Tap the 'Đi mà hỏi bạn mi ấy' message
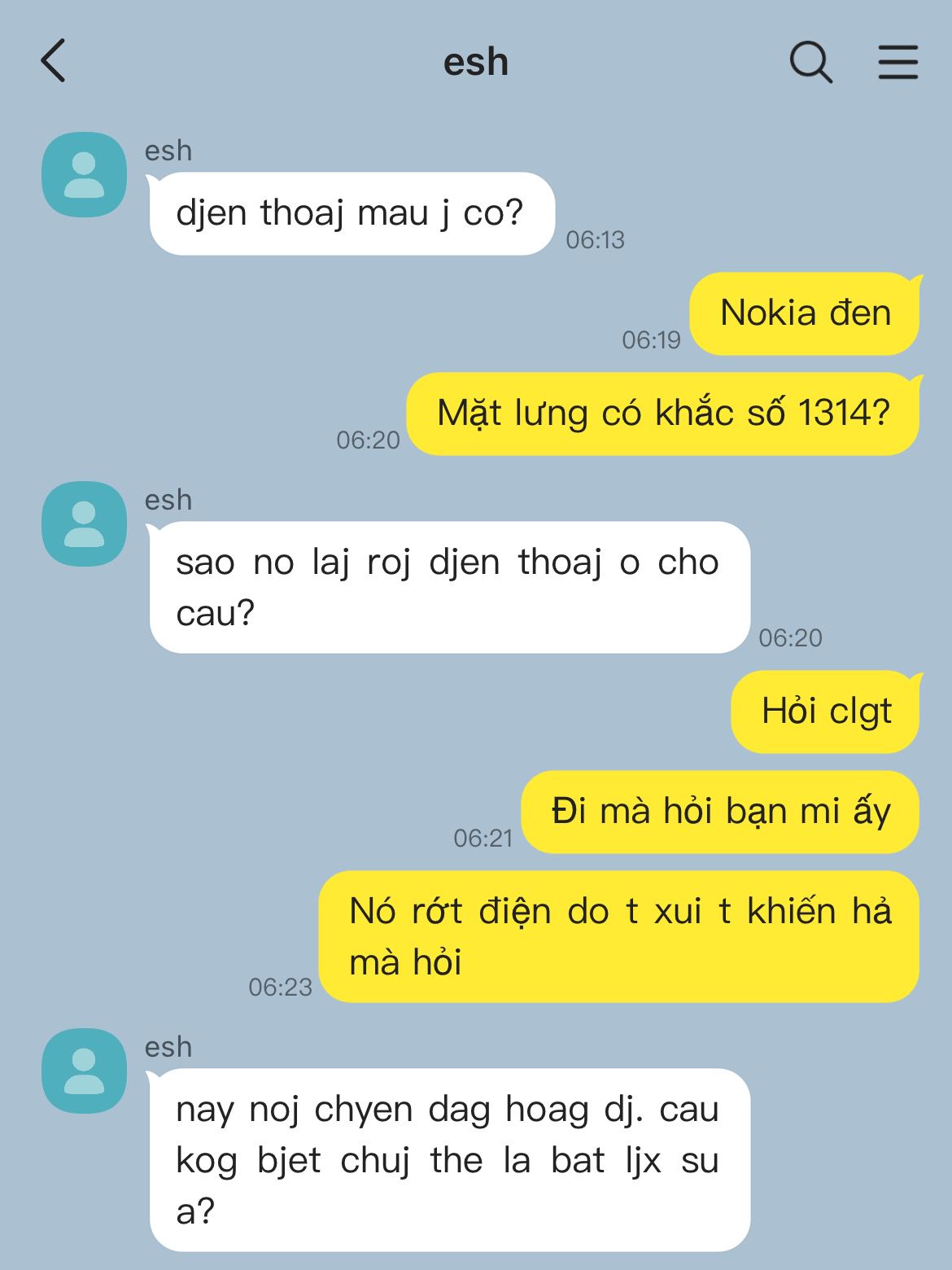 [720, 812]
